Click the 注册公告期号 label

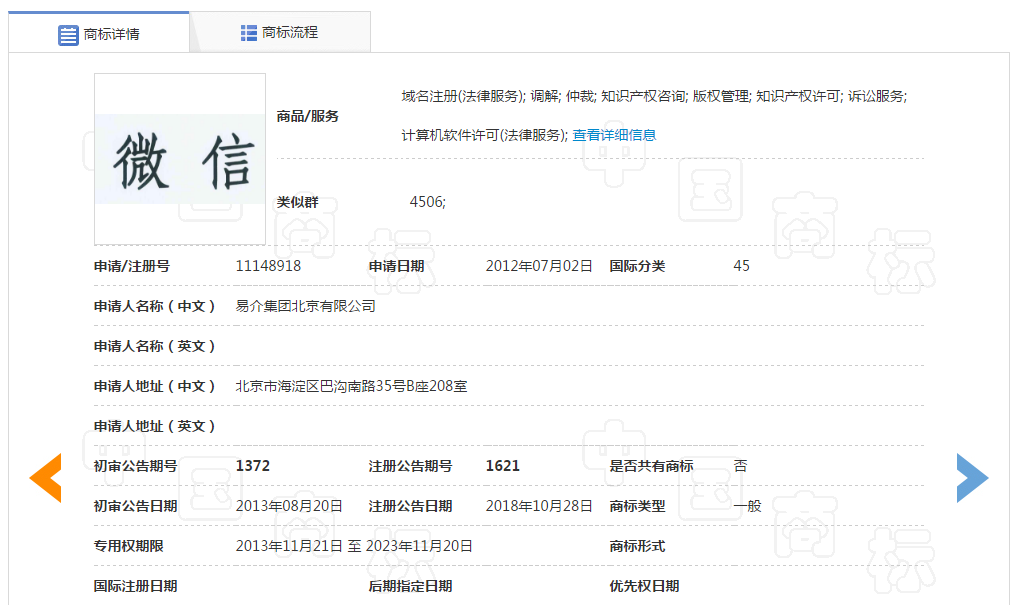click(x=410, y=466)
